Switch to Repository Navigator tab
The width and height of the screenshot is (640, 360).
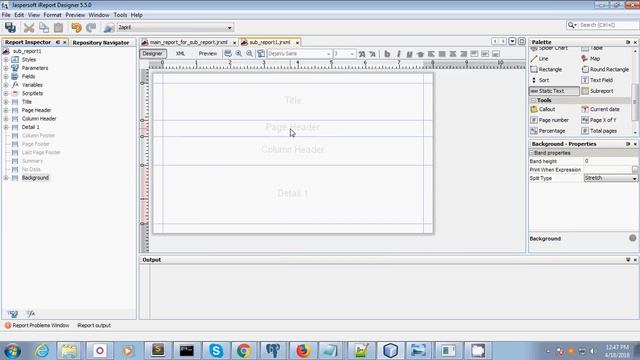coord(101,42)
